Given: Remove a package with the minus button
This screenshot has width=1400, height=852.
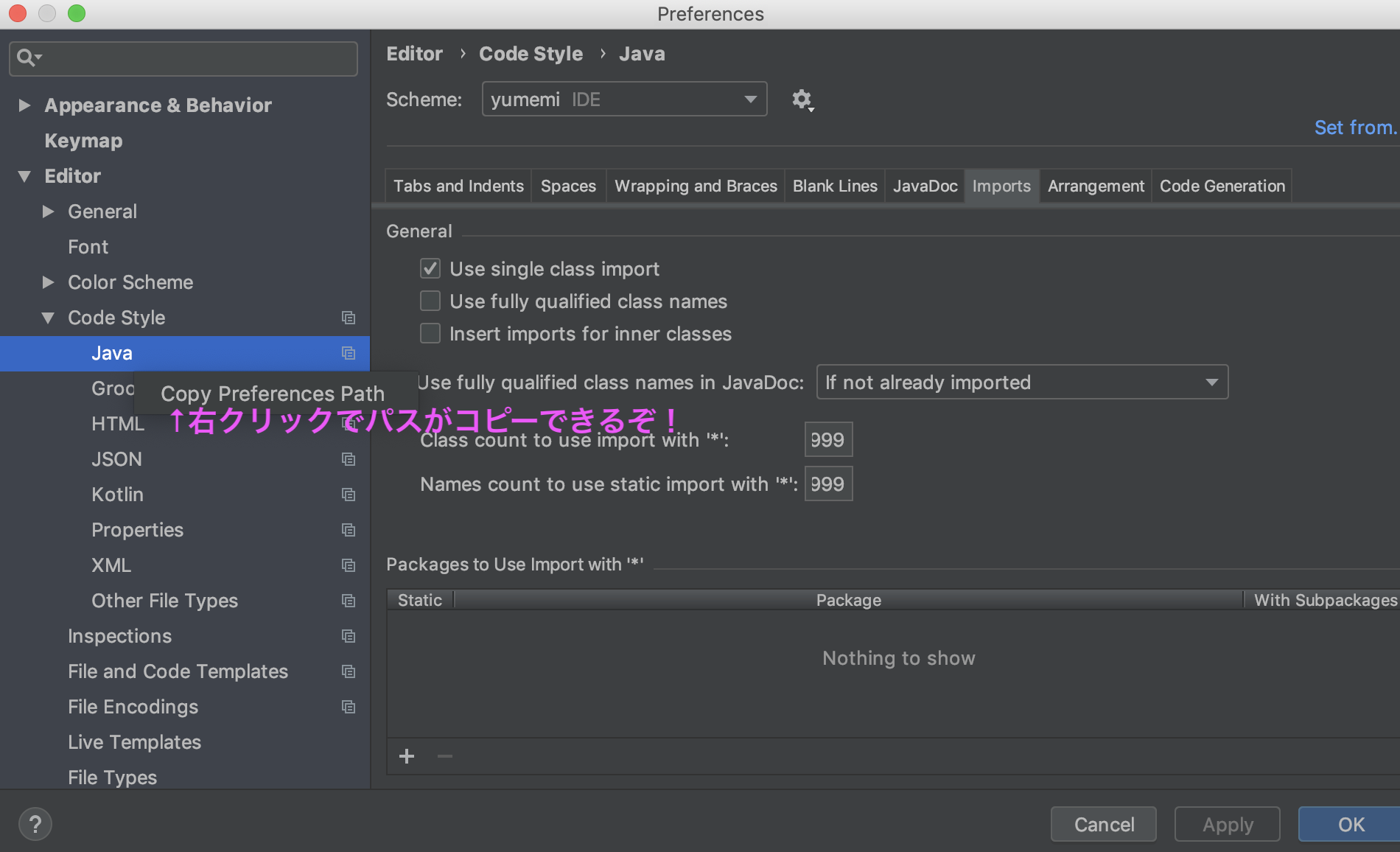Looking at the screenshot, I should click(x=445, y=756).
